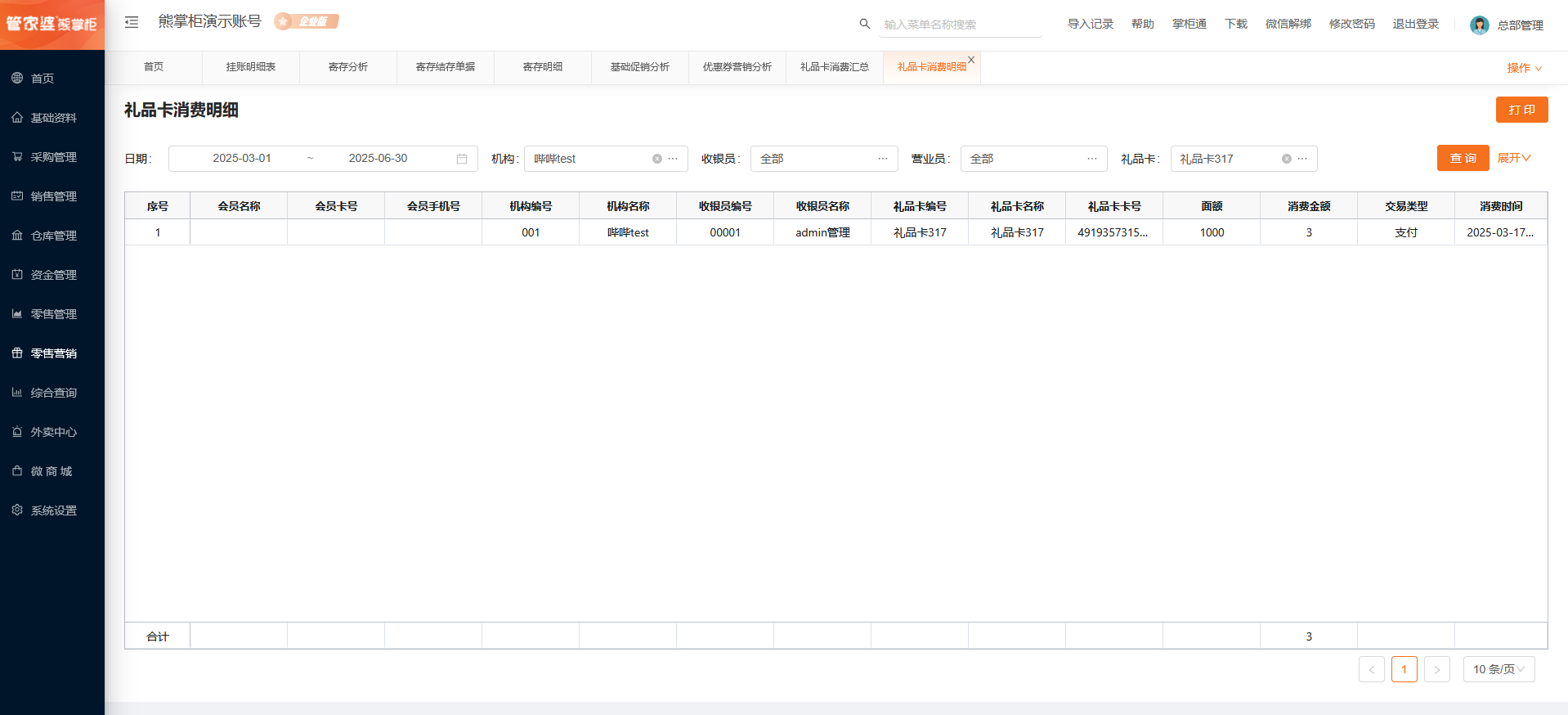Open the 营业员 全部 selector
The width and height of the screenshot is (1568, 715).
(x=1034, y=159)
